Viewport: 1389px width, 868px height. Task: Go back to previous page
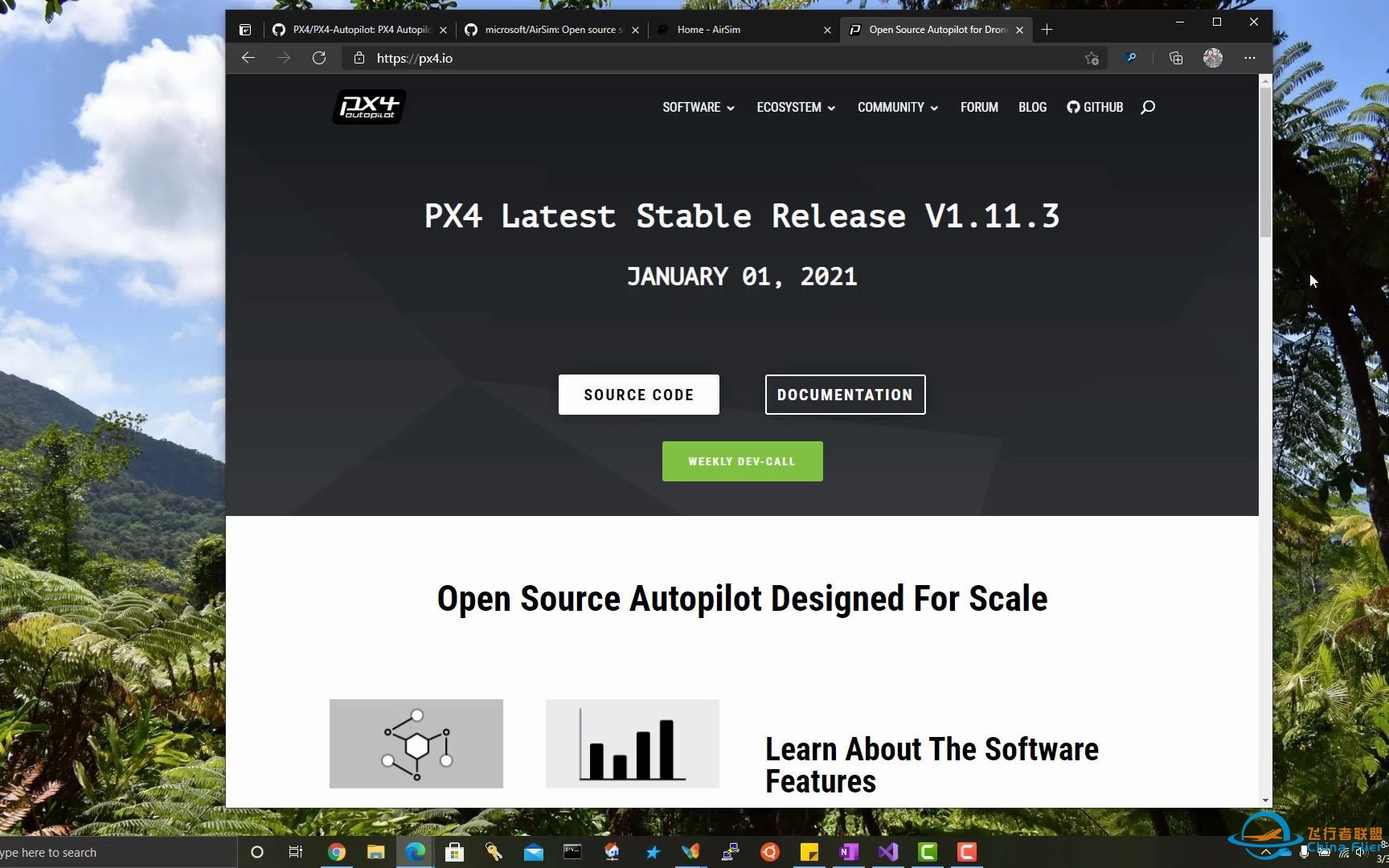[248, 58]
